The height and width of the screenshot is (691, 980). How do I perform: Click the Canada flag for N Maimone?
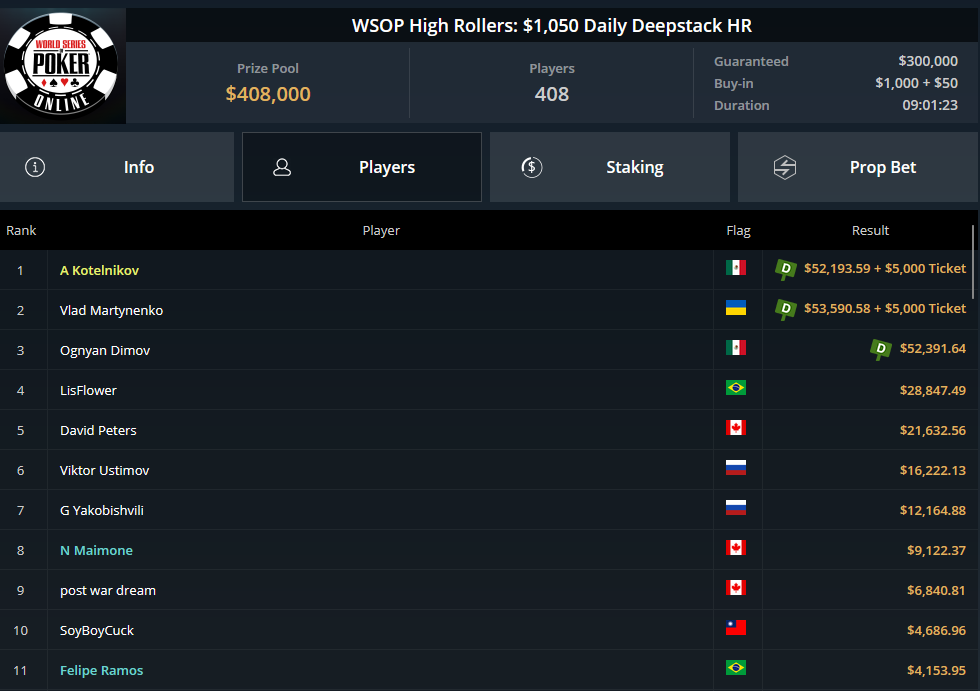click(736, 548)
